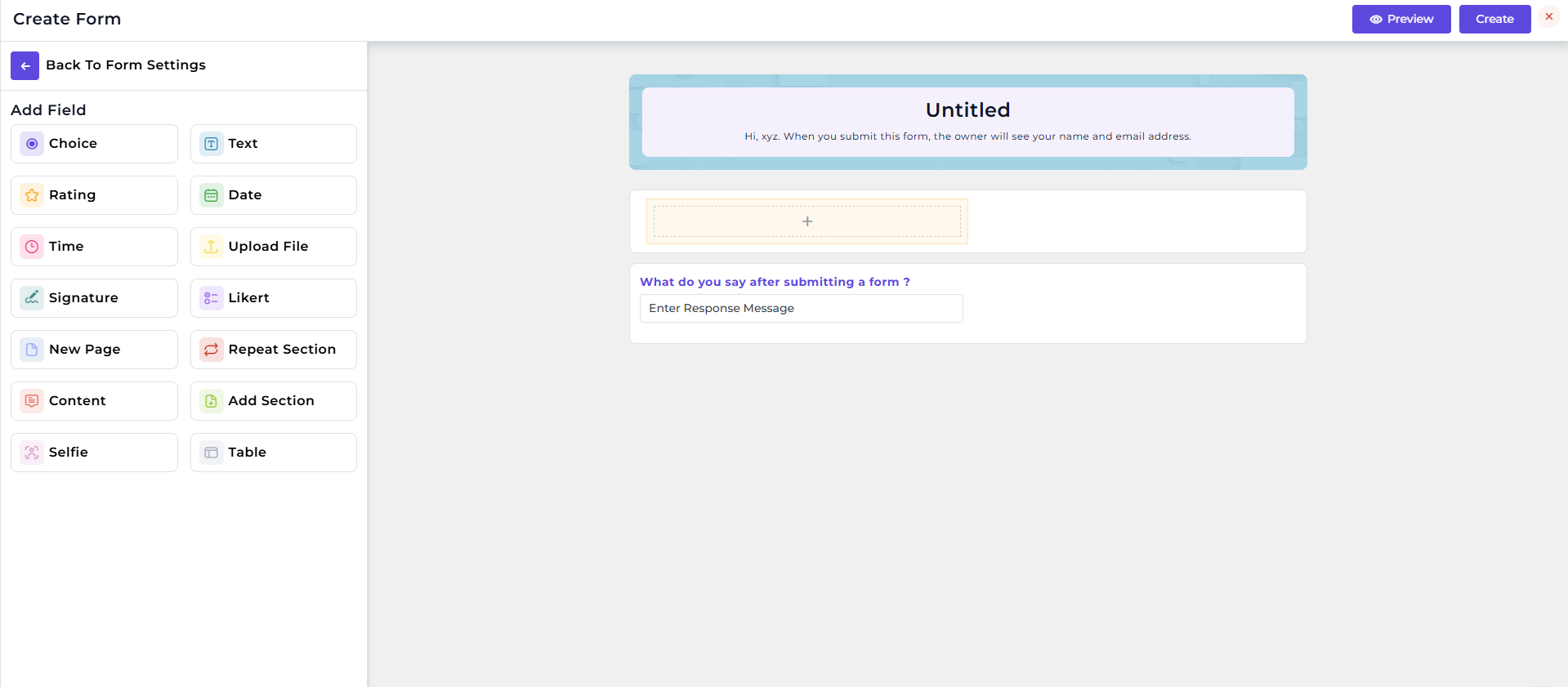The height and width of the screenshot is (687, 1568).
Task: Click the Likert scale icon
Action: (211, 298)
